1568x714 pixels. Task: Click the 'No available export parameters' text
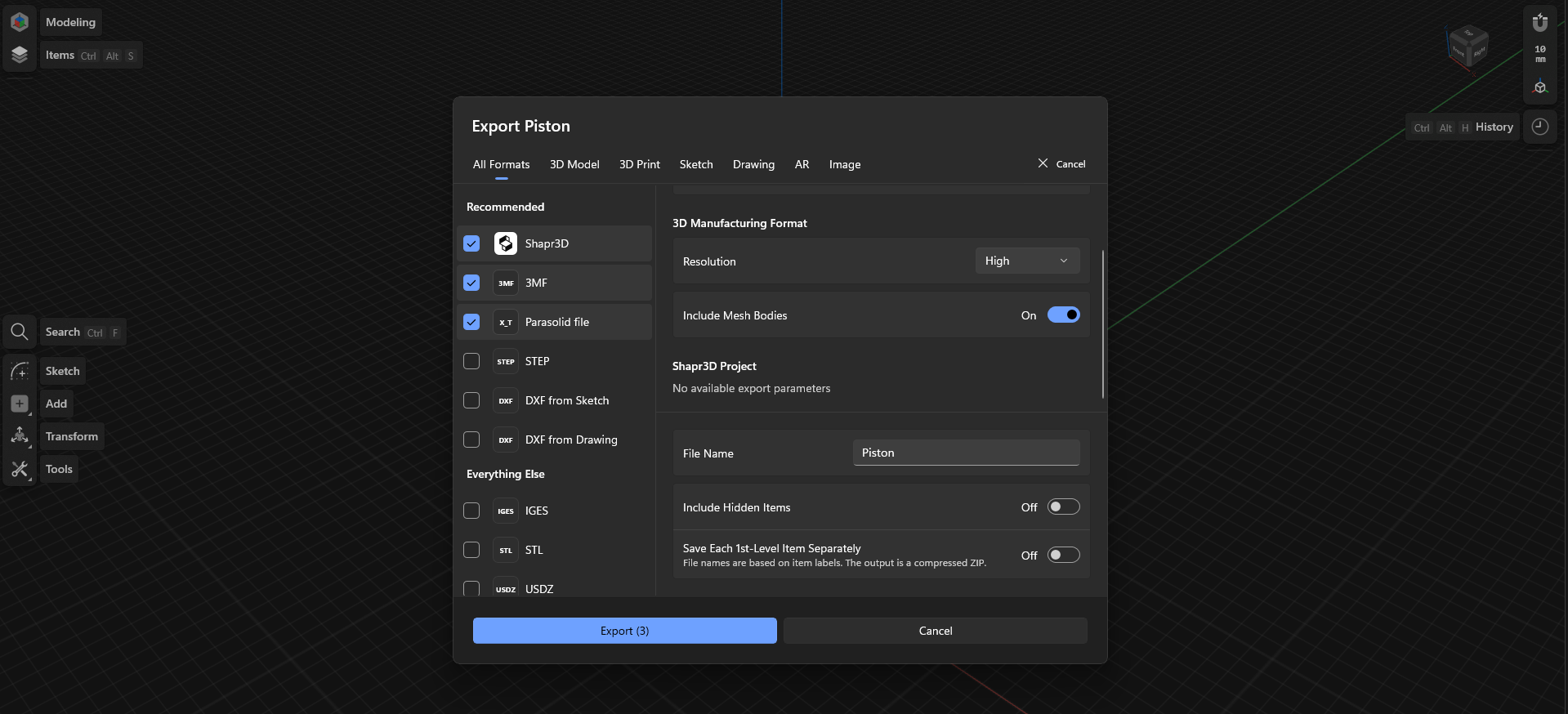click(751, 388)
